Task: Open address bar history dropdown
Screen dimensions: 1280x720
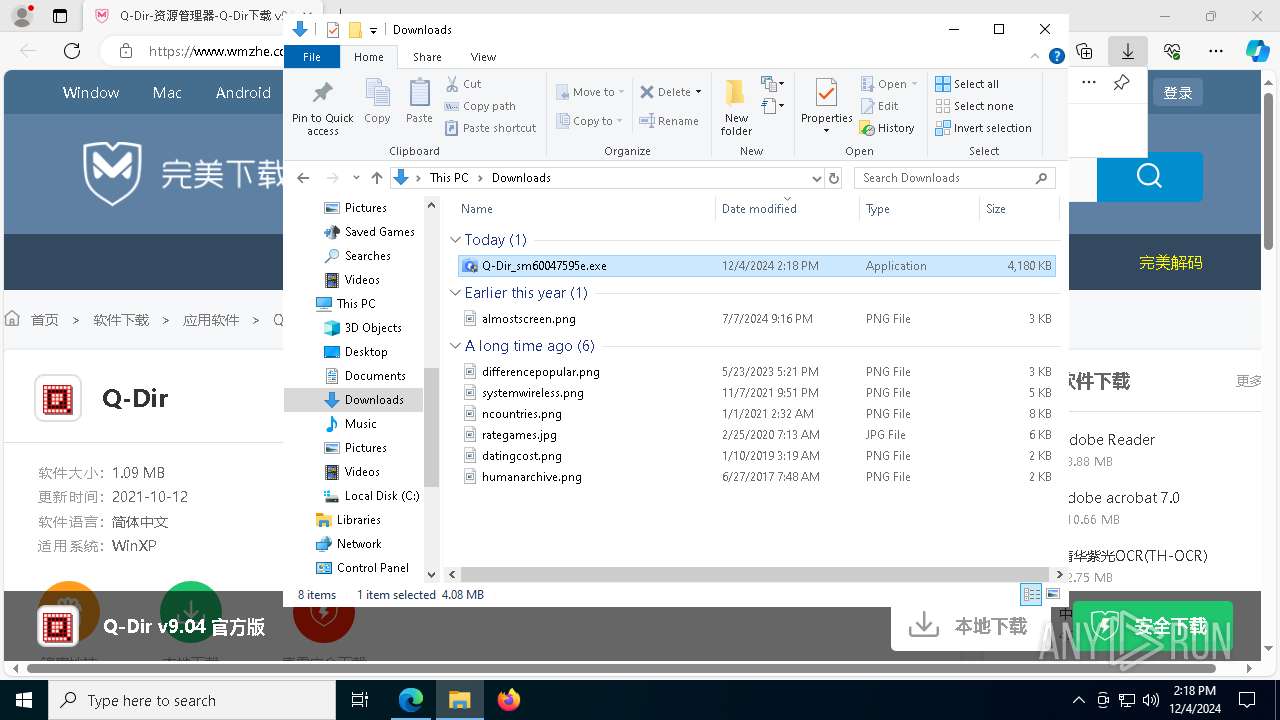Action: (816, 178)
